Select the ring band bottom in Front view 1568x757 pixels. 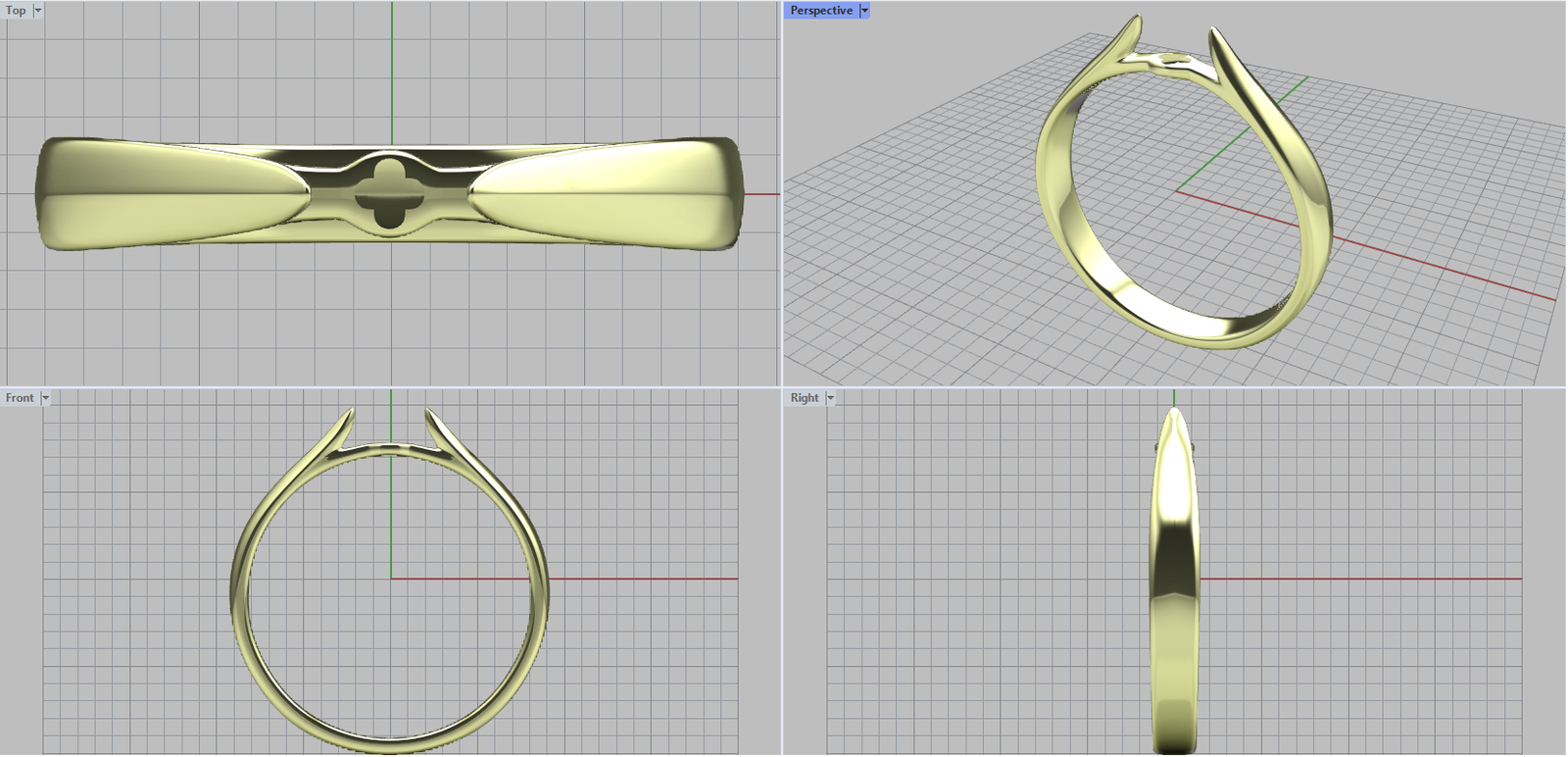tap(390, 741)
